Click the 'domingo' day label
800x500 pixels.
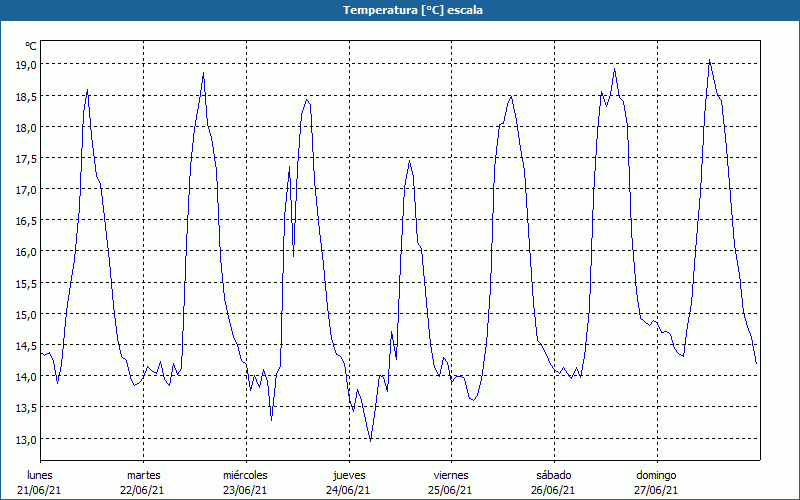[656, 476]
